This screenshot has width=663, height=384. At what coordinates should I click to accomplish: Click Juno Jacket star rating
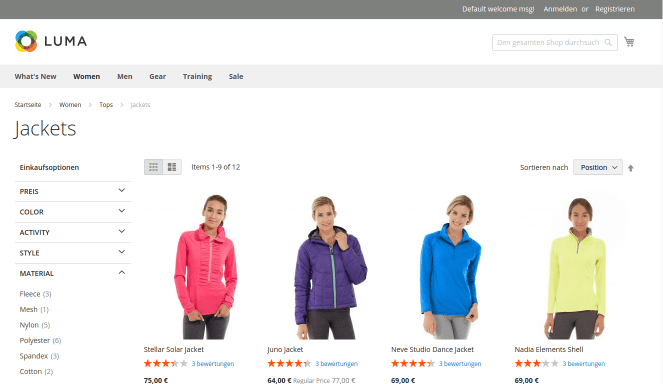289,363
